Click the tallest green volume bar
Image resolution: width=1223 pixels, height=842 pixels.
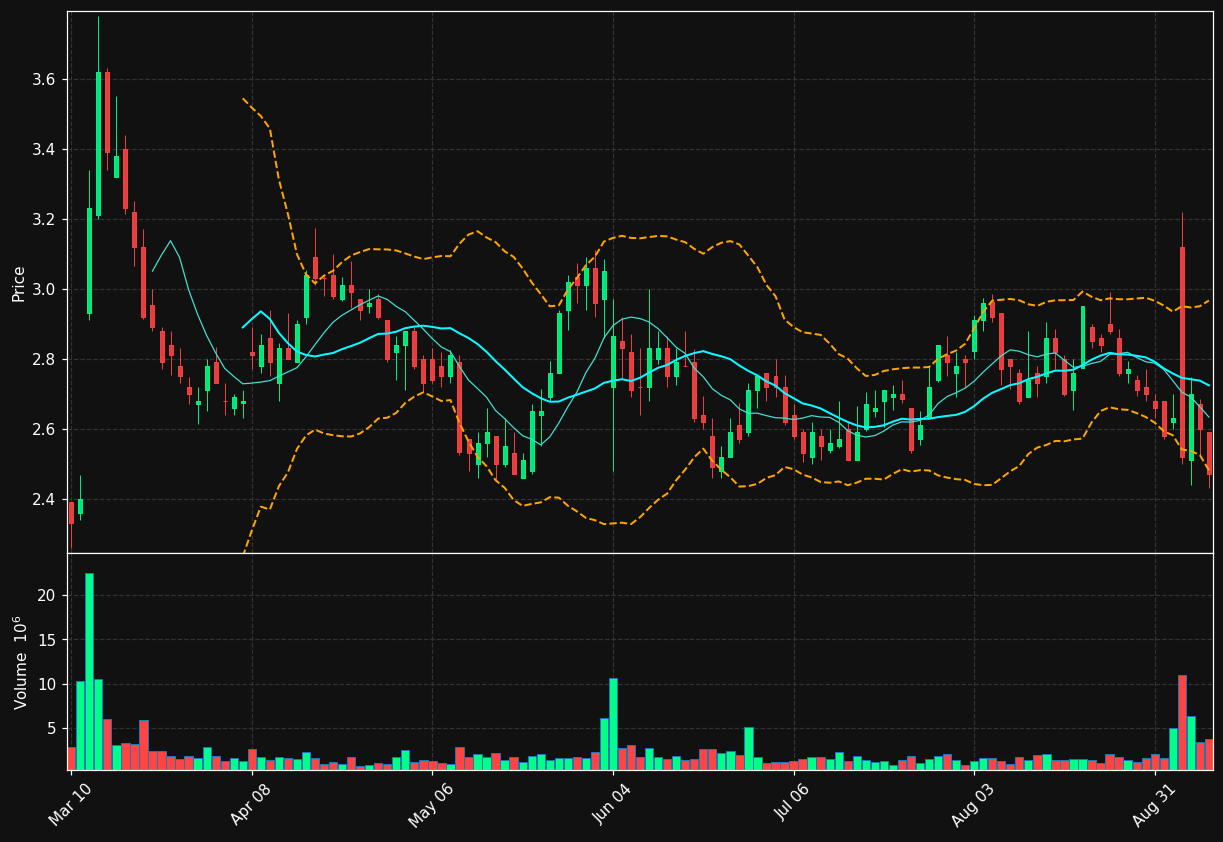(89, 671)
